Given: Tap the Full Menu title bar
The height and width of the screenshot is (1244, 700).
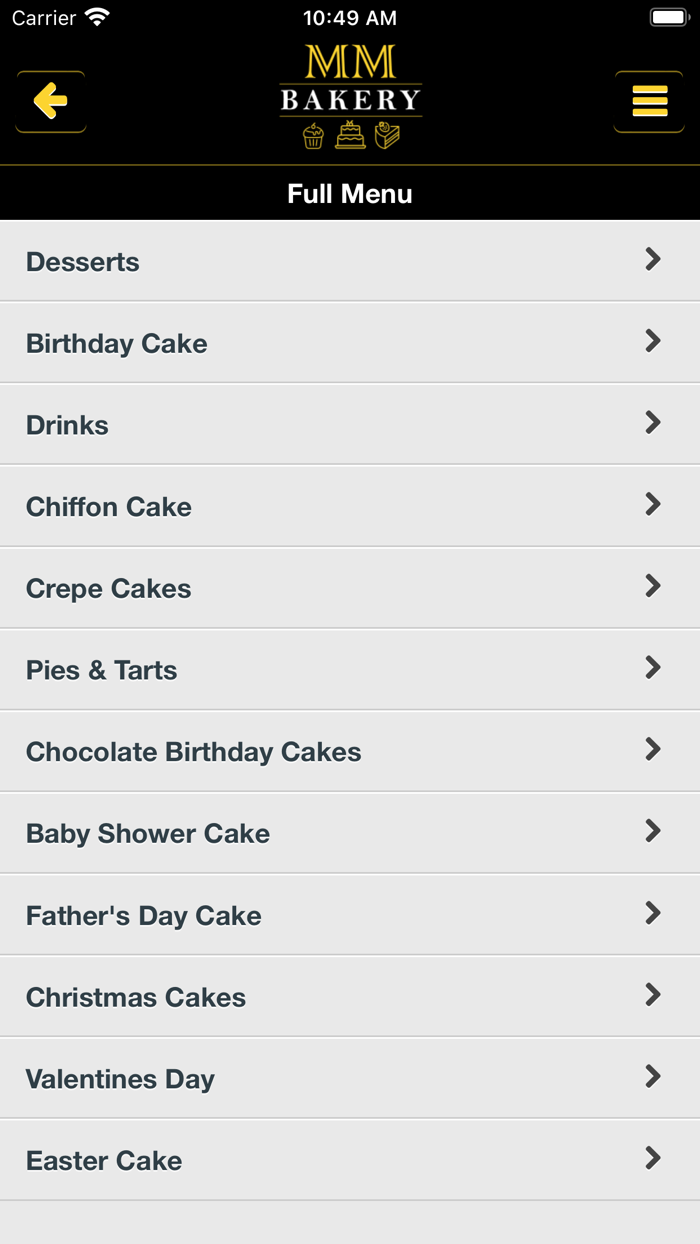Looking at the screenshot, I should click(350, 193).
